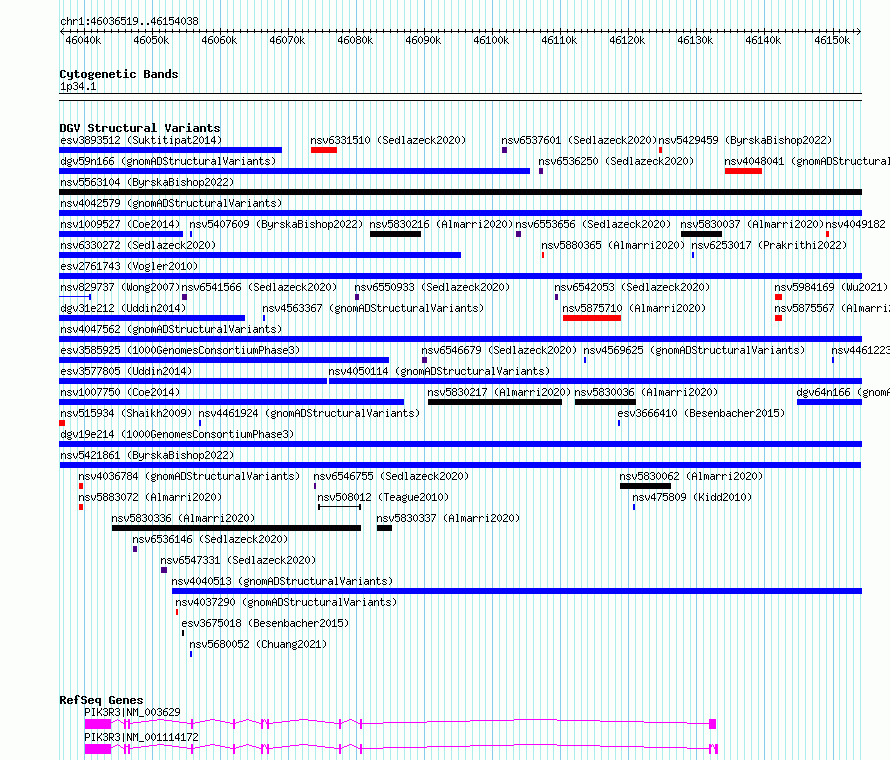Select the black nsv5830036 variant bar

point(605,402)
